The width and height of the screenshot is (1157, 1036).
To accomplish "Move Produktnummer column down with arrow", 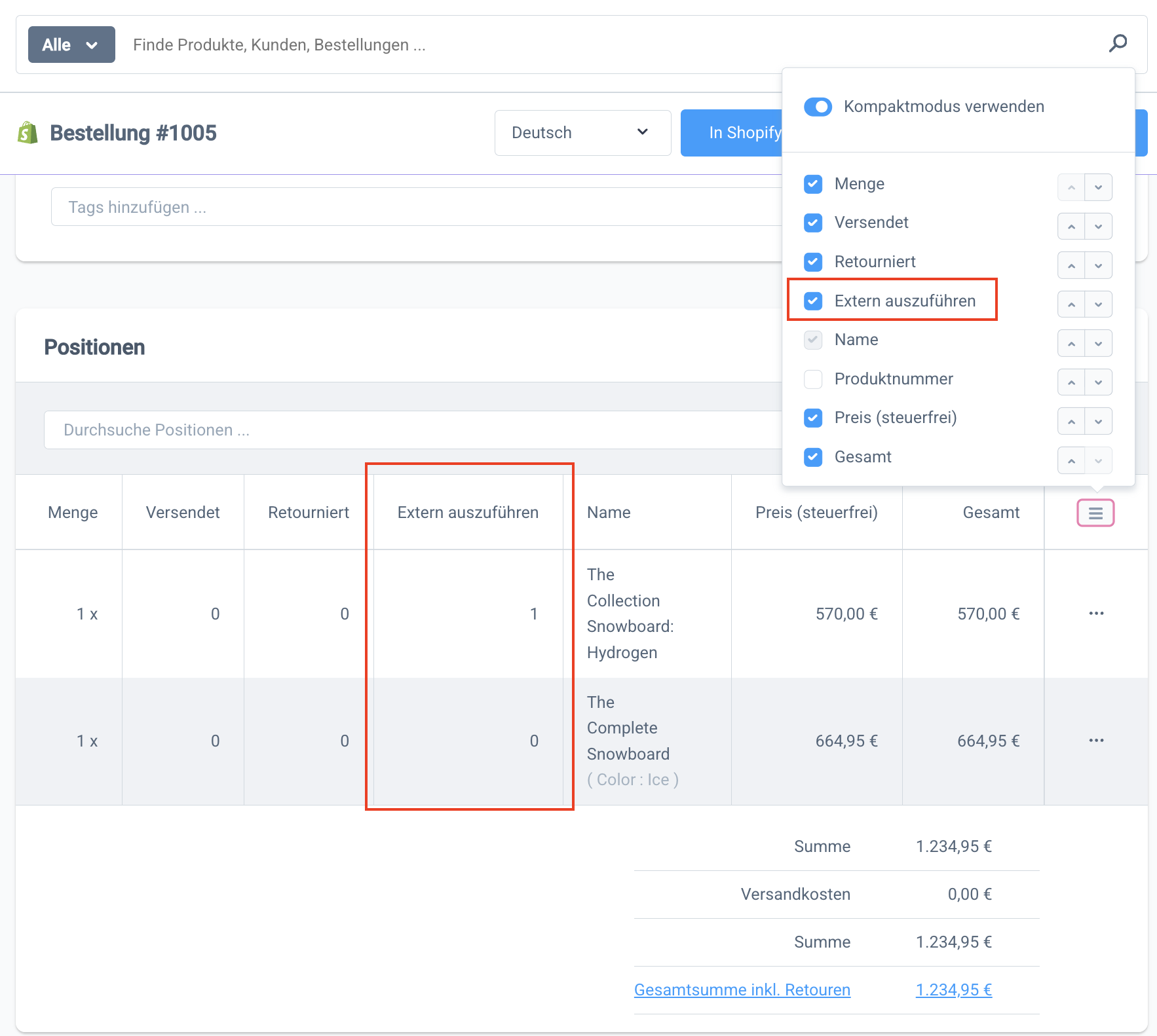I will 1099,382.
